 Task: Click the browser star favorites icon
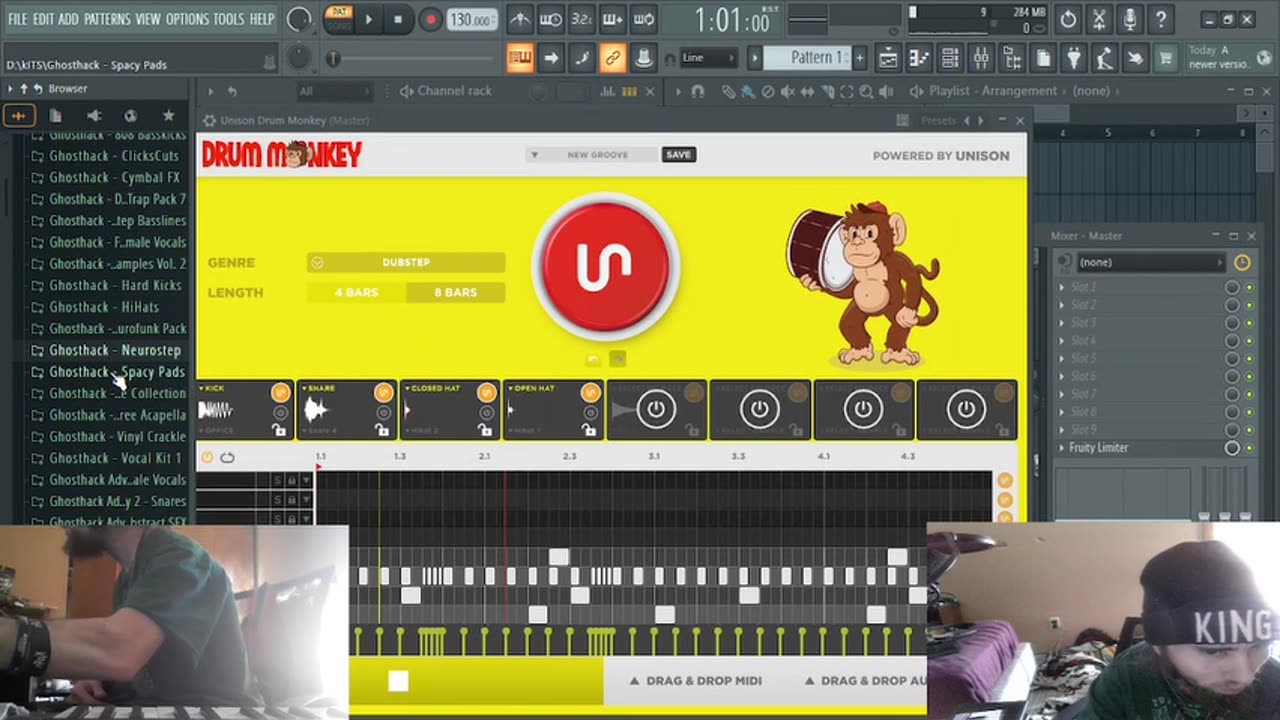[168, 116]
